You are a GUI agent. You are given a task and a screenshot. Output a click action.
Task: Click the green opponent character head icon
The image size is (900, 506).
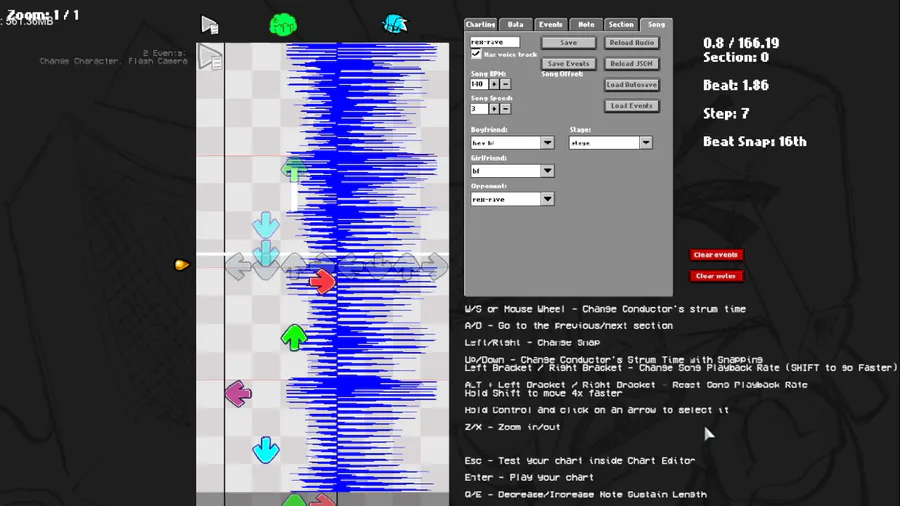283,25
